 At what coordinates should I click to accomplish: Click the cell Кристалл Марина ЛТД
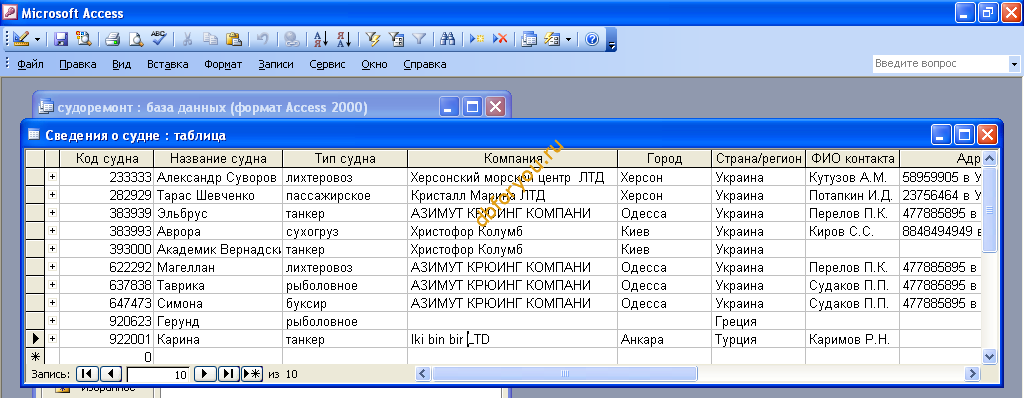(x=513, y=195)
